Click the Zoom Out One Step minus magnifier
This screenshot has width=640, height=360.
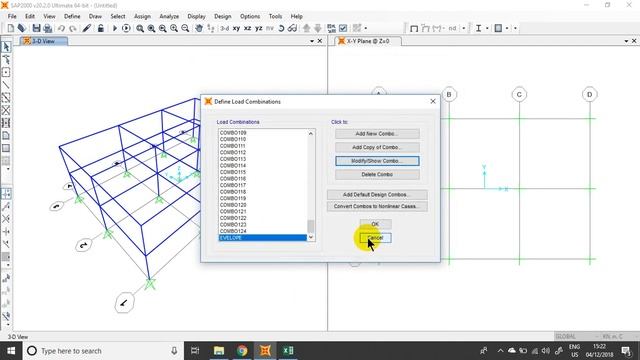point(185,28)
